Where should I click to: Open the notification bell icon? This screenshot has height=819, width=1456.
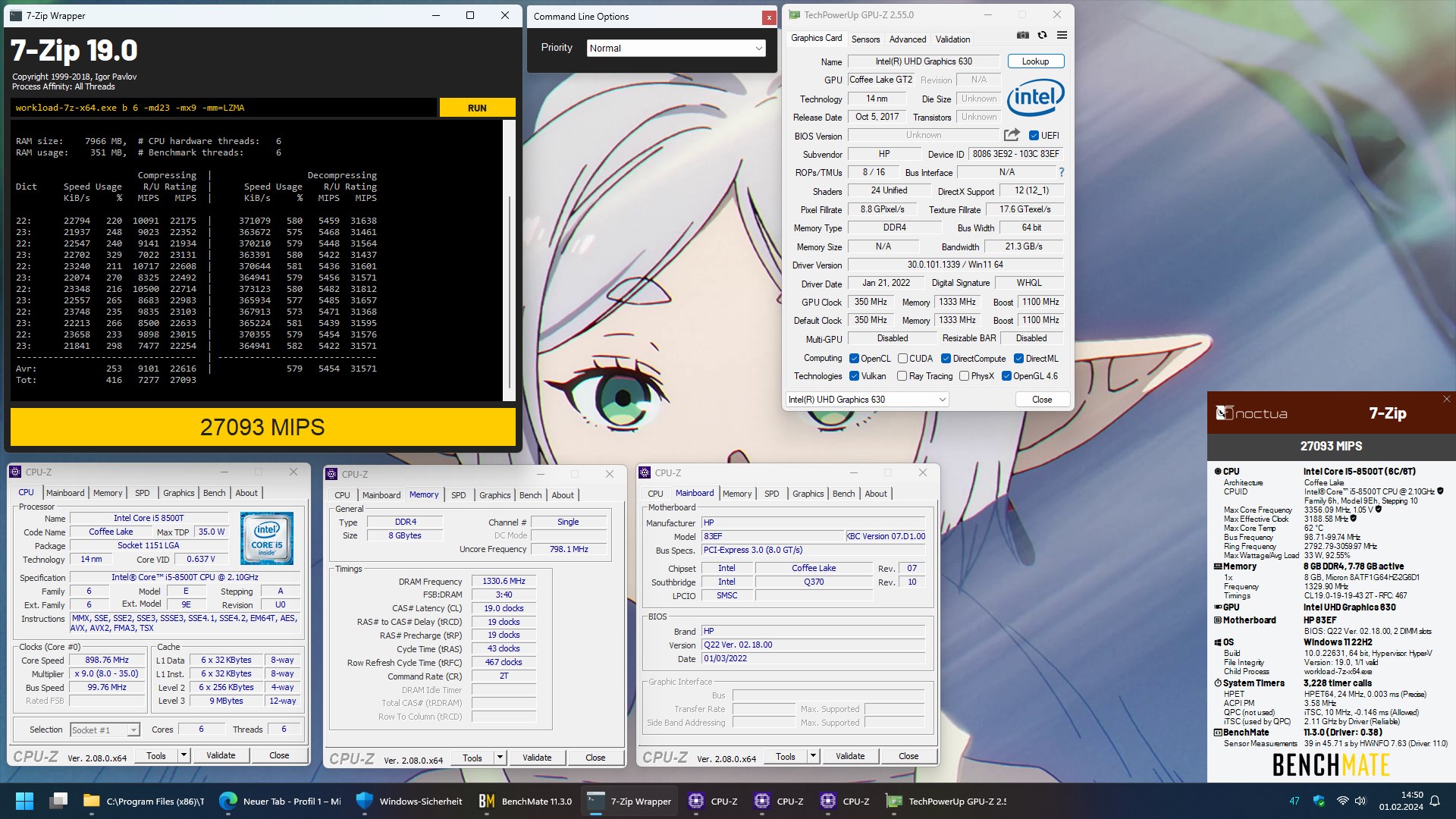1435,801
